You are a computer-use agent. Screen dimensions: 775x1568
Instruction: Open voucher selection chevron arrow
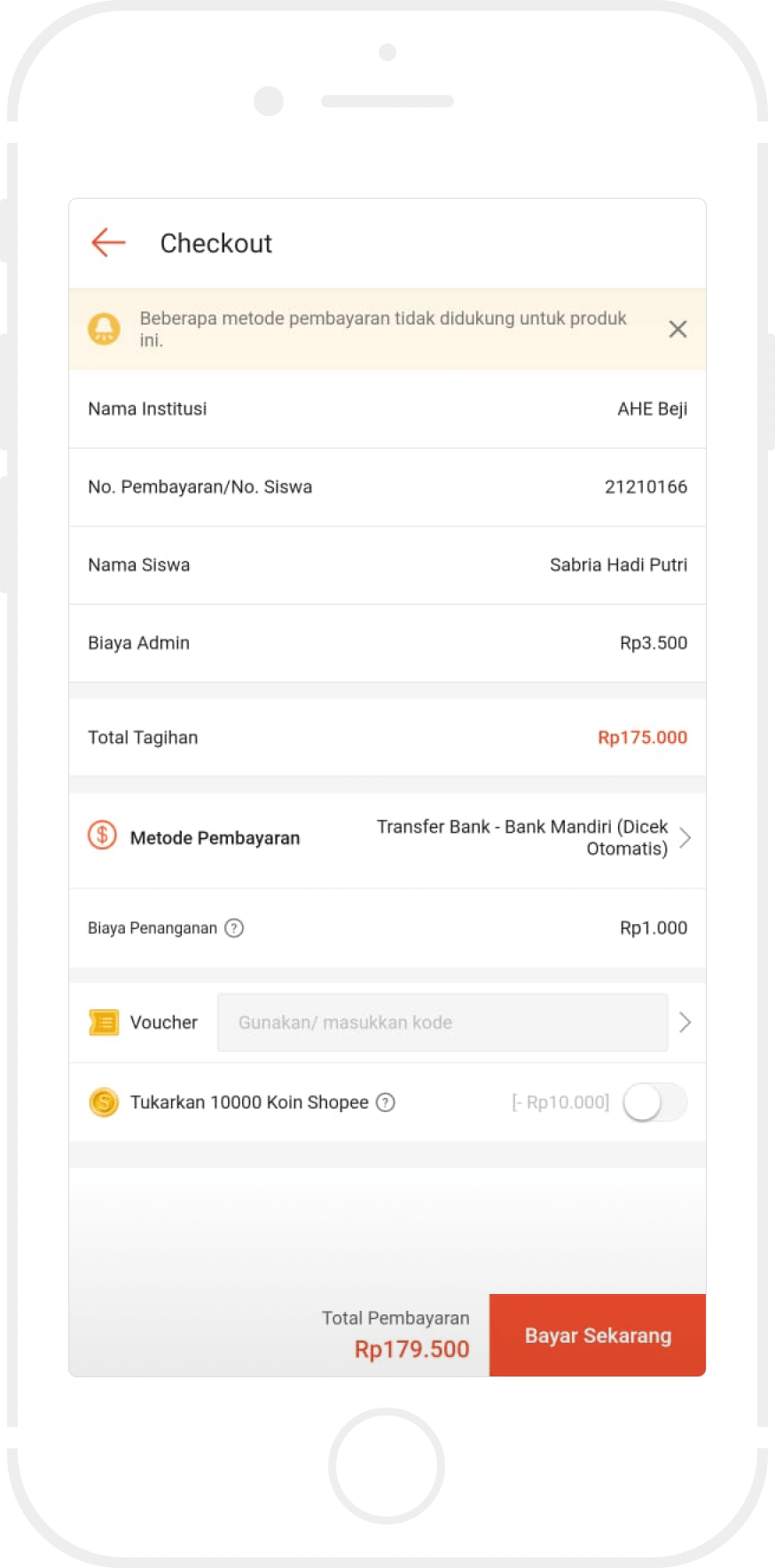(x=685, y=1023)
